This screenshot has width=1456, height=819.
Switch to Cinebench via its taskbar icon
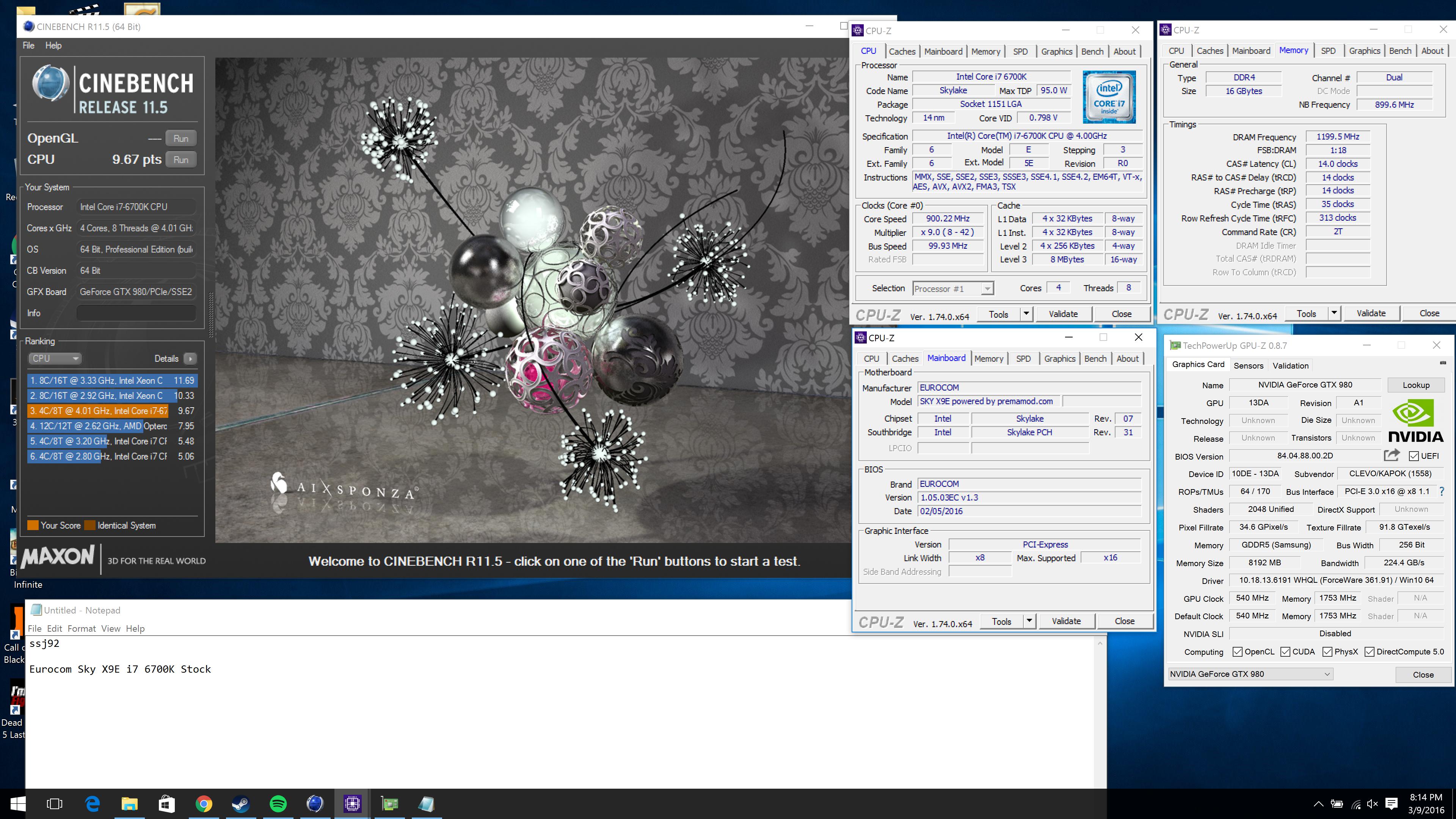315,804
